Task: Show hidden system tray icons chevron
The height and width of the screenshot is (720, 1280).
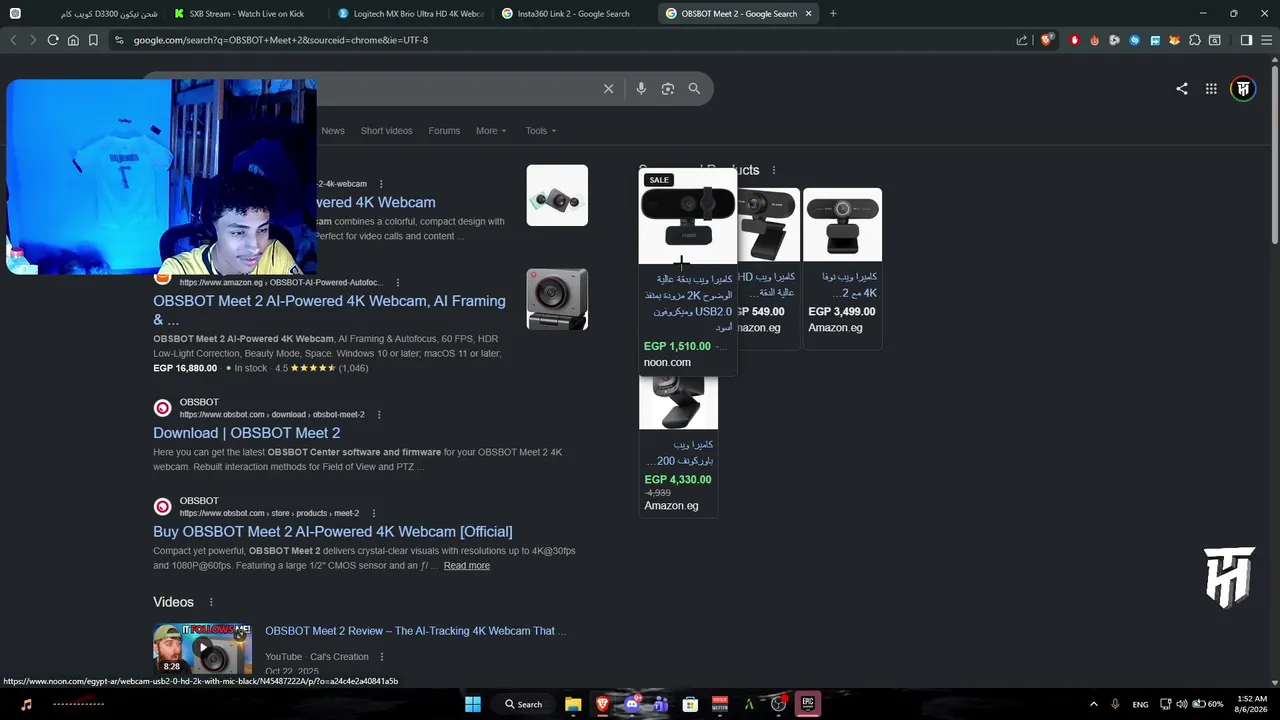Action: click(1093, 704)
